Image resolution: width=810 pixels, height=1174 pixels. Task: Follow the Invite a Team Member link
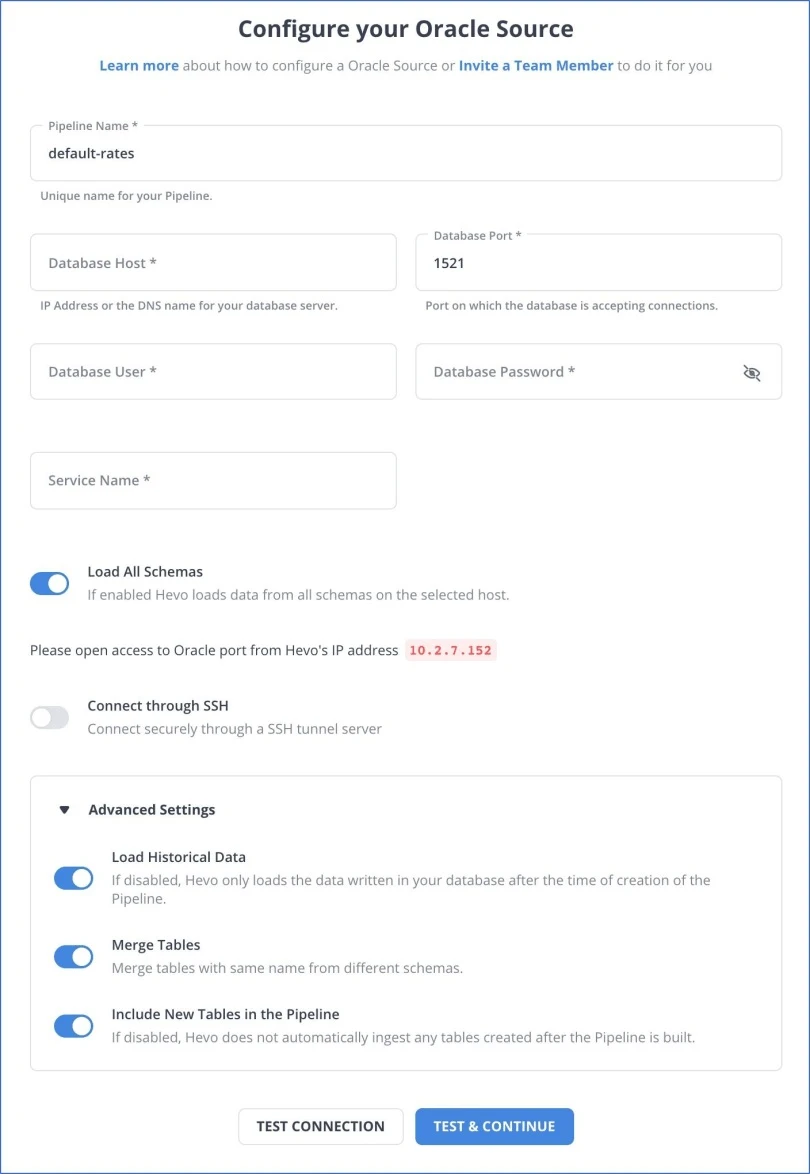(x=536, y=66)
